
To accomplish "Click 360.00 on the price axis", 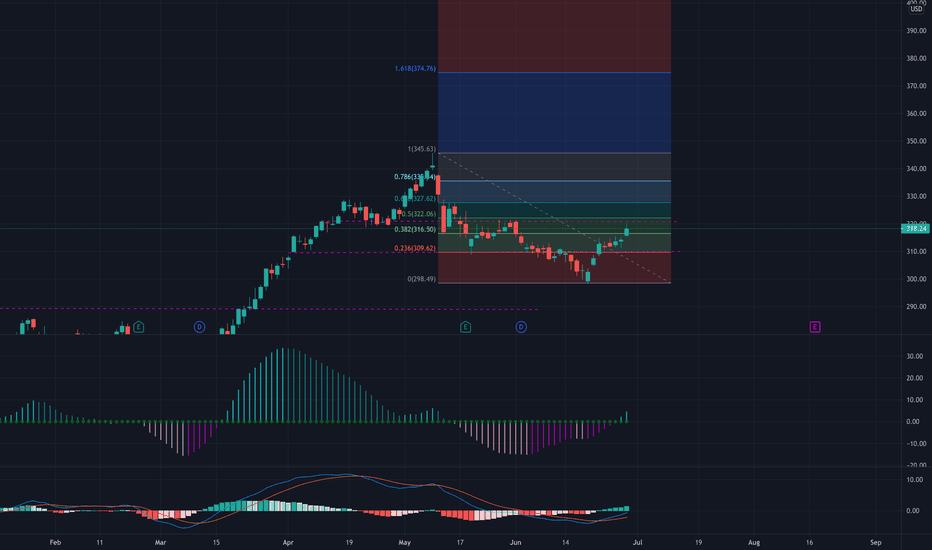I will click(916, 114).
